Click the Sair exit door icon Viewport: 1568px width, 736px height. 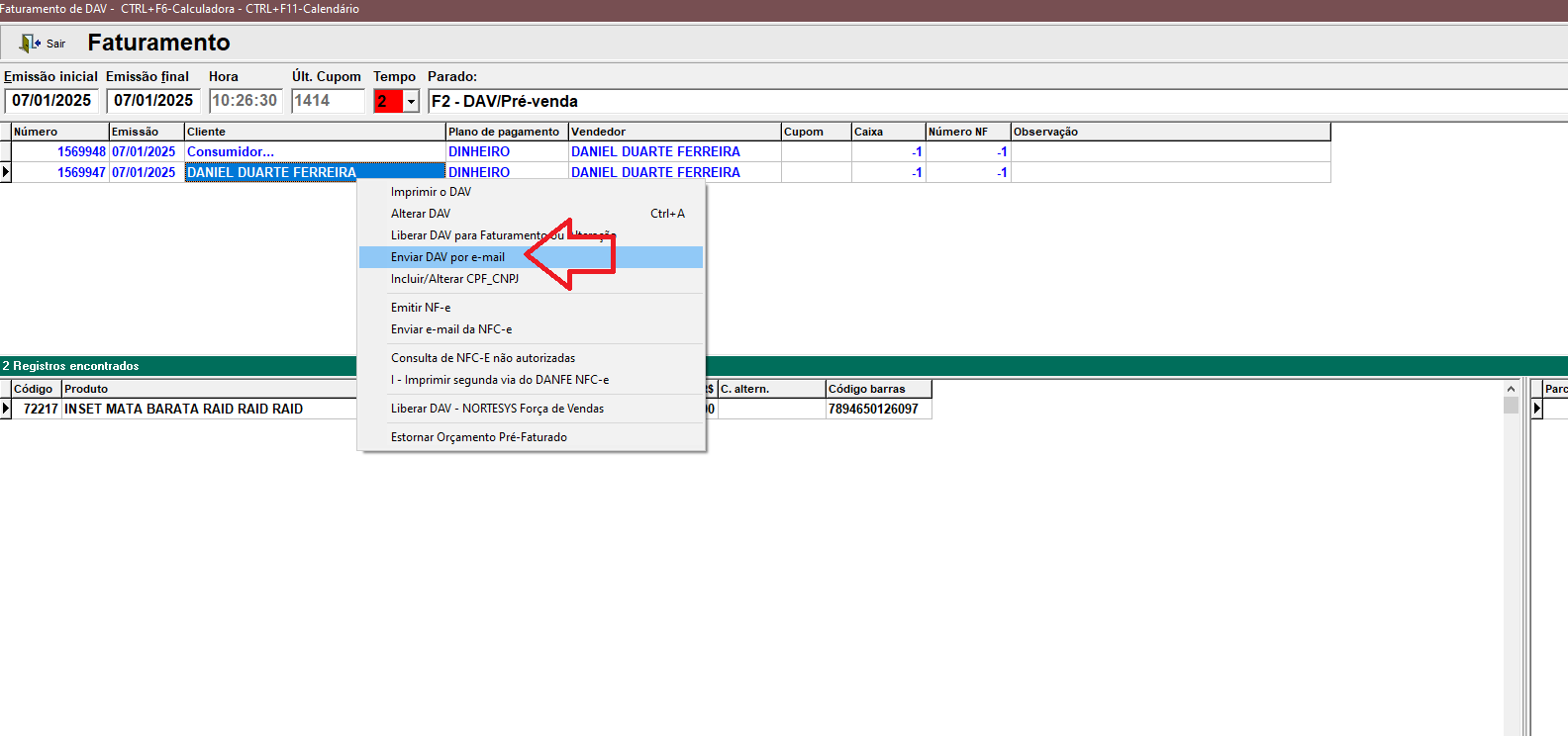[x=29, y=44]
